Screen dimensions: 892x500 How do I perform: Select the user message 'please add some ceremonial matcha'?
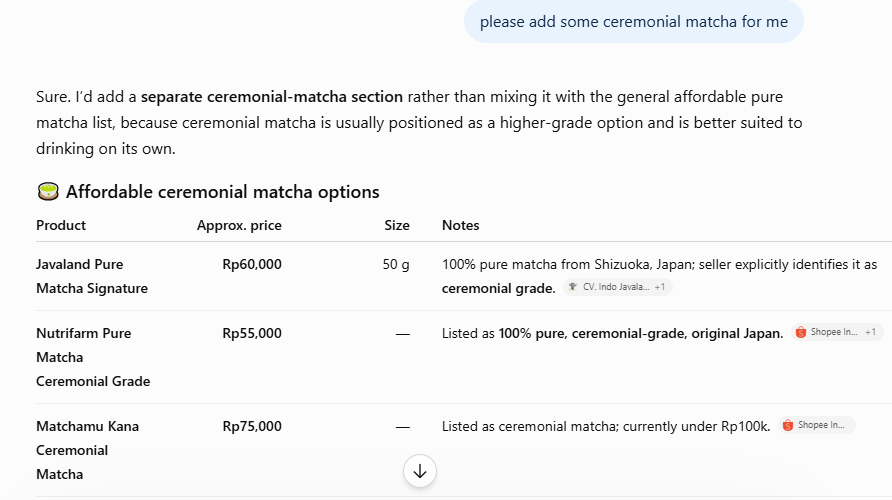634,22
